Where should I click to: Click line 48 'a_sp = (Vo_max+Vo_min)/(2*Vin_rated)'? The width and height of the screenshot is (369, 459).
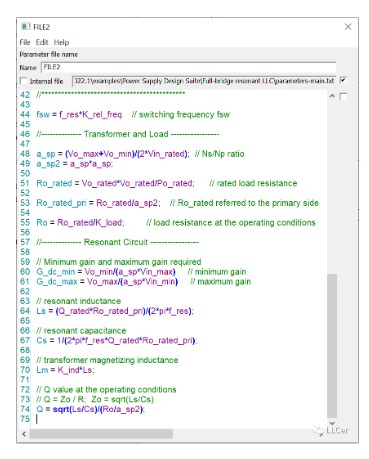(113, 154)
